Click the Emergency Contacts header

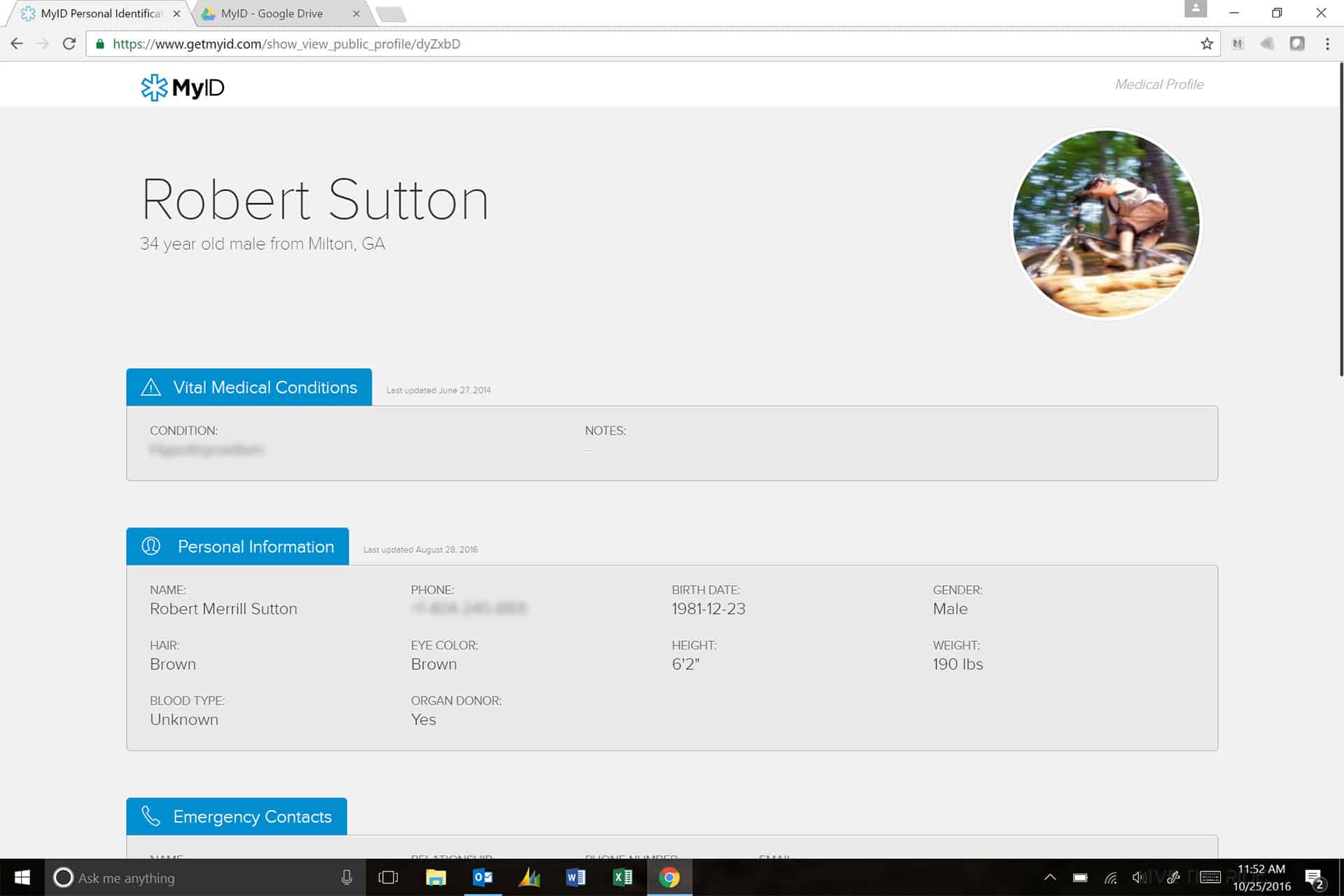pyautogui.click(x=237, y=816)
